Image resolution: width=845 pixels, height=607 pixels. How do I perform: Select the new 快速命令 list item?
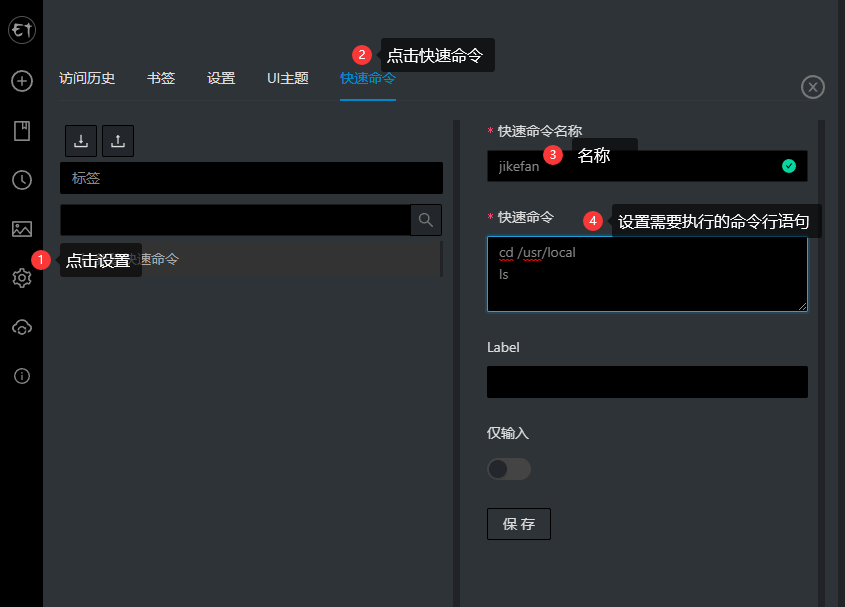click(x=251, y=259)
